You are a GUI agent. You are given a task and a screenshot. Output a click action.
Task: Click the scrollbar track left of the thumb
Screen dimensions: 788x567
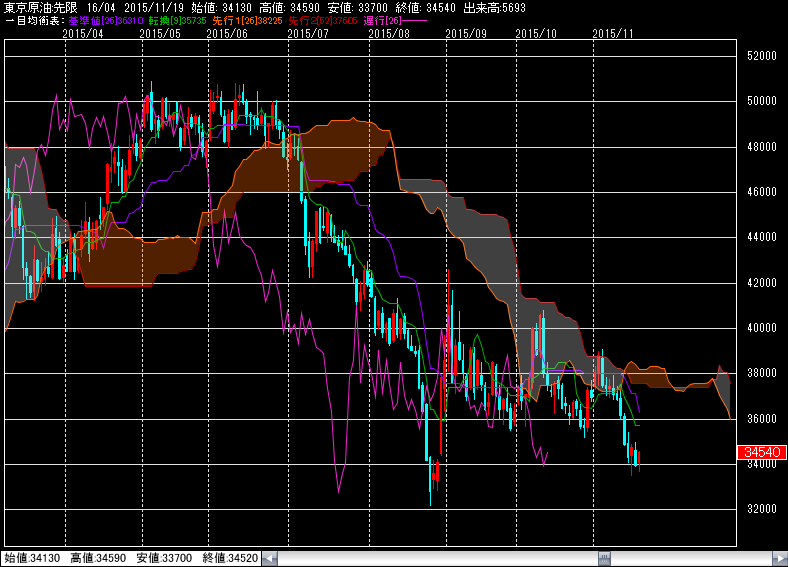[x=437, y=558]
